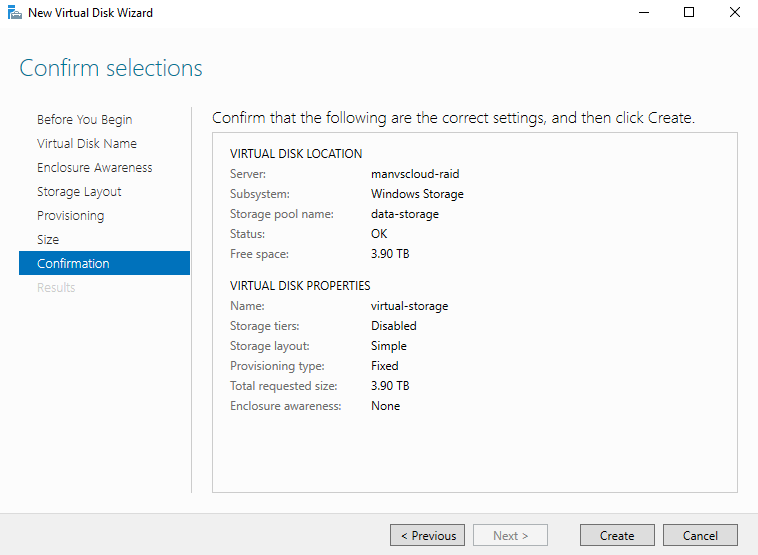Select the data-storage pool name

pyautogui.click(x=405, y=214)
